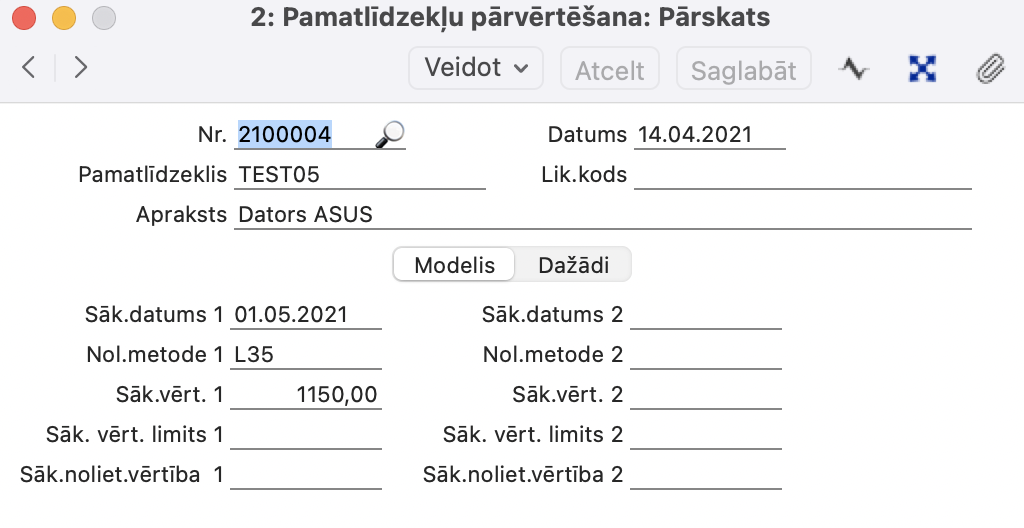Screen dimensions: 1024x528
Task: Click the magnifying glass next to Nr.
Action: coord(390,135)
